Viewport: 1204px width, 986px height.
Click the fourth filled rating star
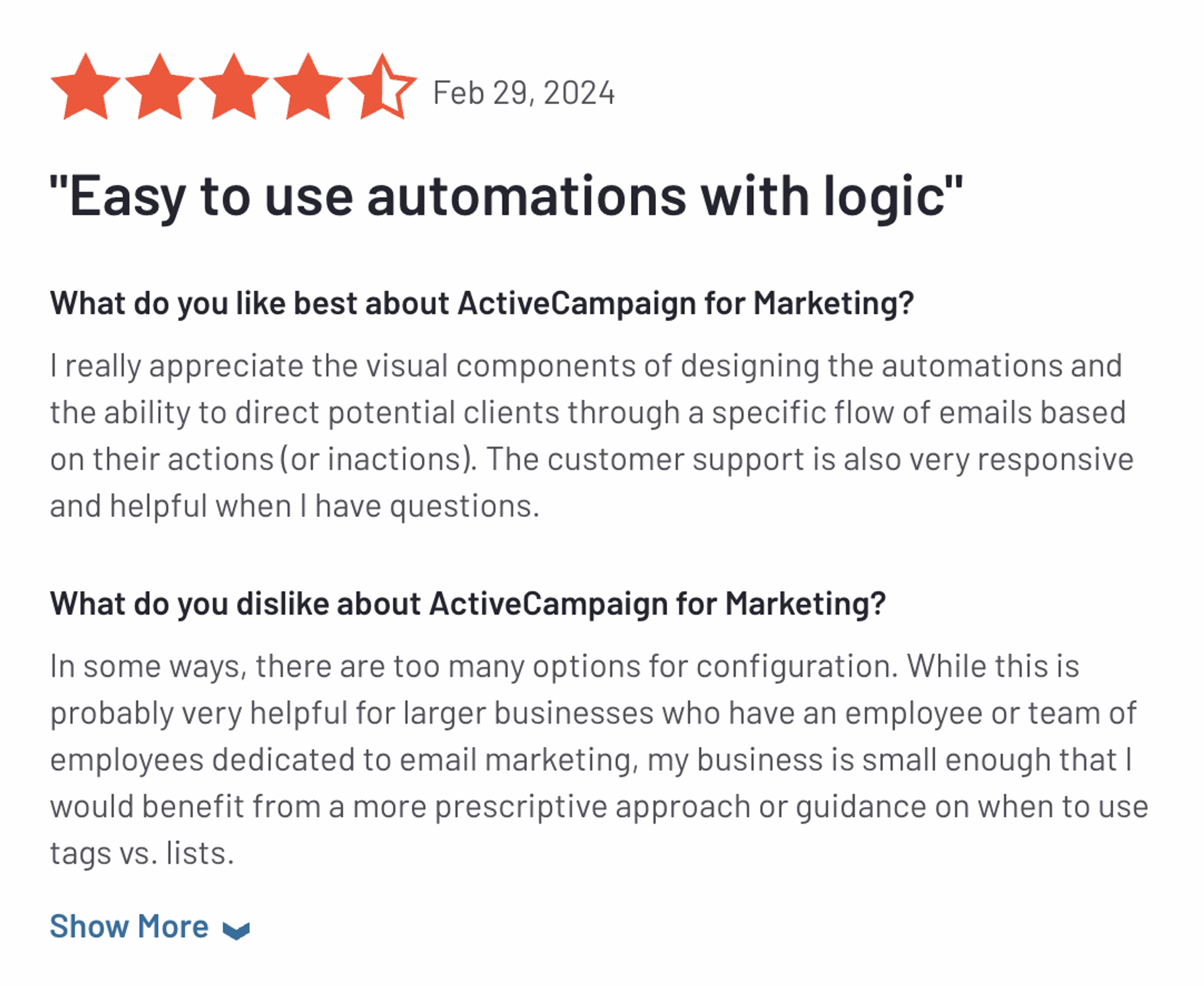click(307, 88)
